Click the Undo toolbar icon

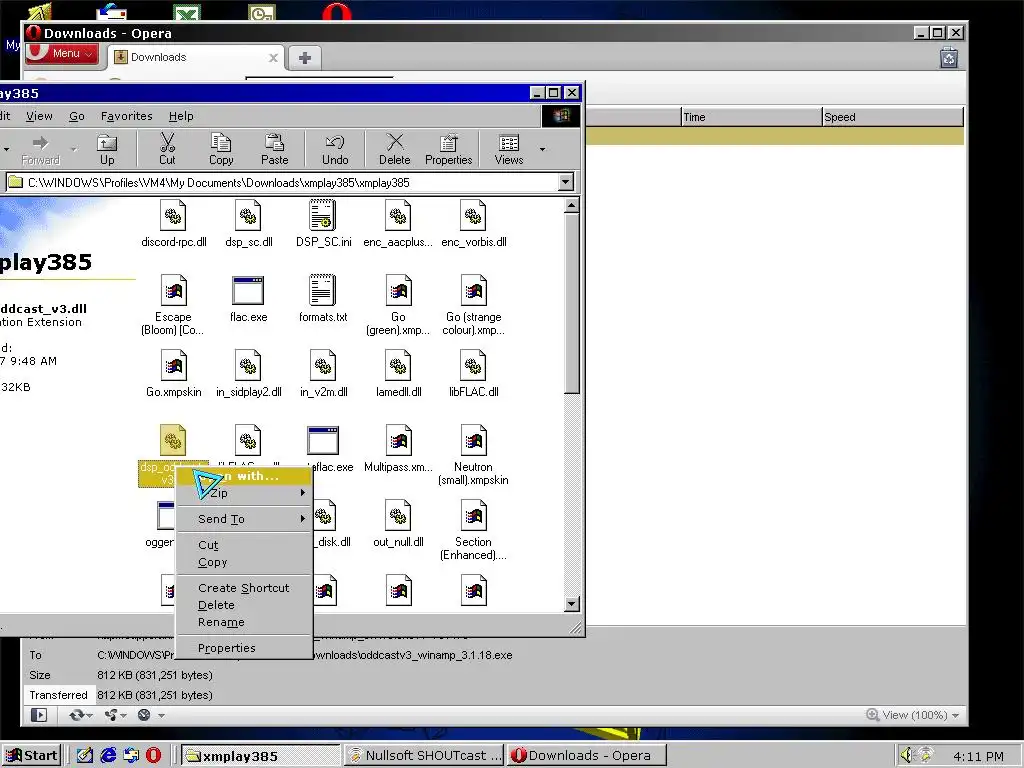(335, 149)
